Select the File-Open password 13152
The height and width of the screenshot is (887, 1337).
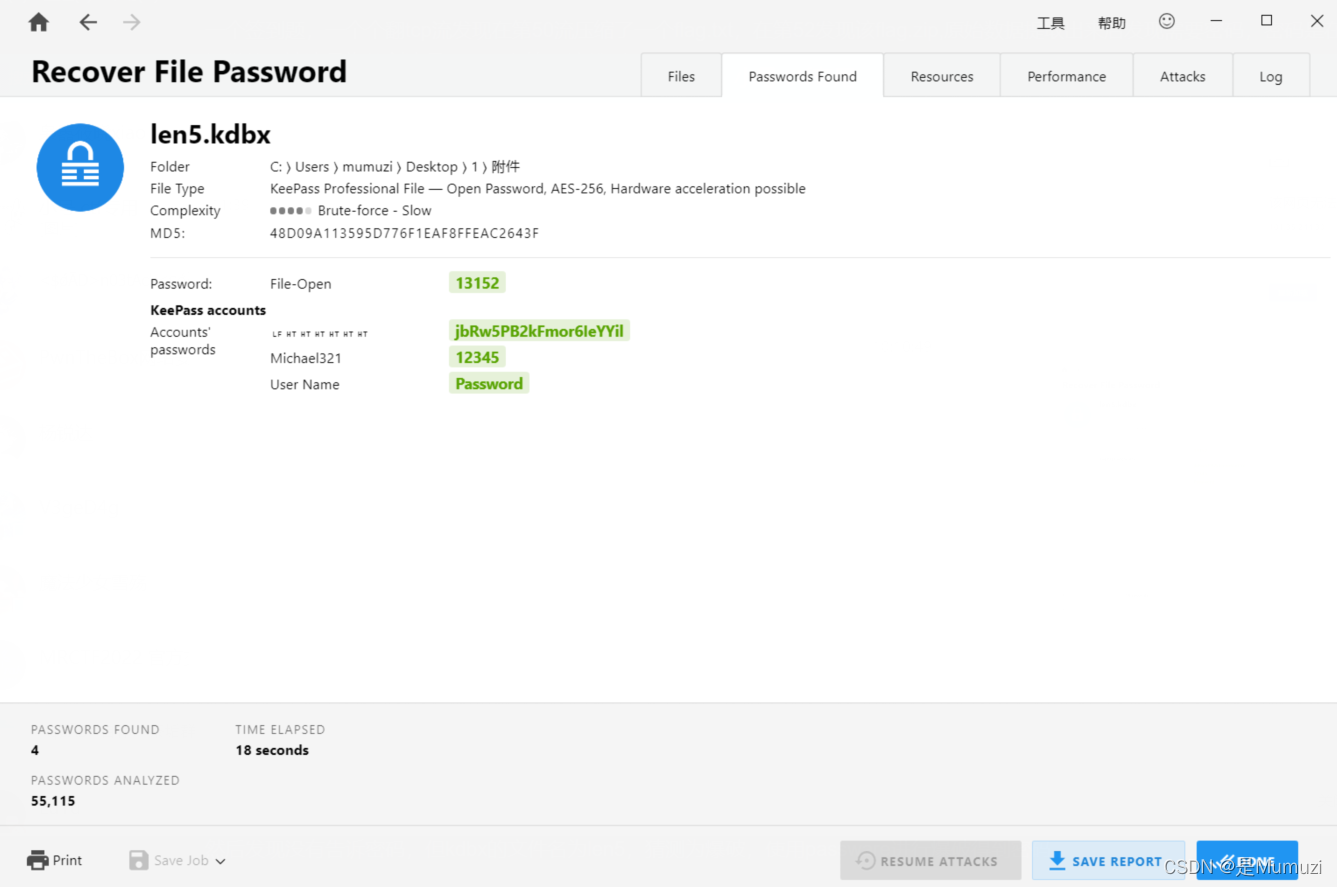pyautogui.click(x=477, y=283)
